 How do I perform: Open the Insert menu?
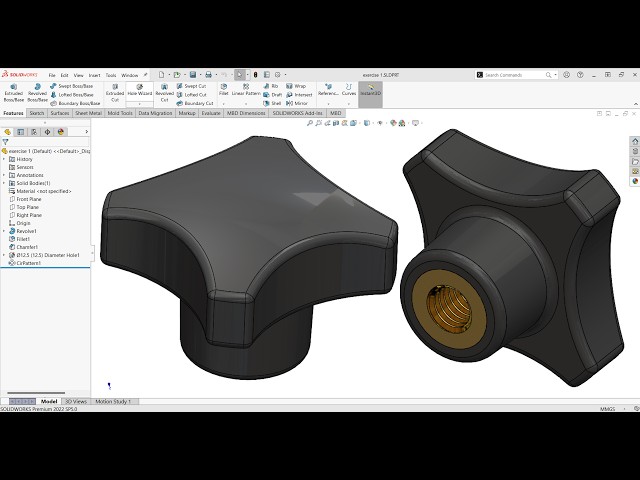94,75
